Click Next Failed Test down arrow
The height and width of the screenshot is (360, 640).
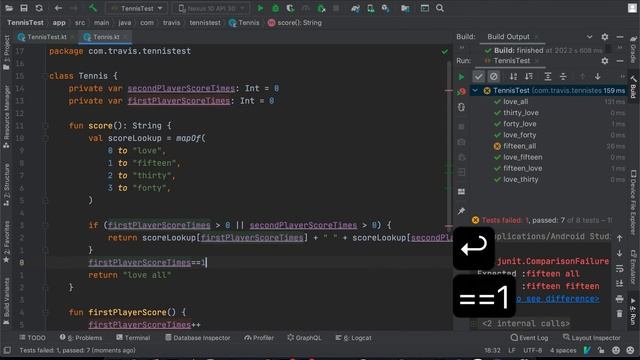point(598,76)
